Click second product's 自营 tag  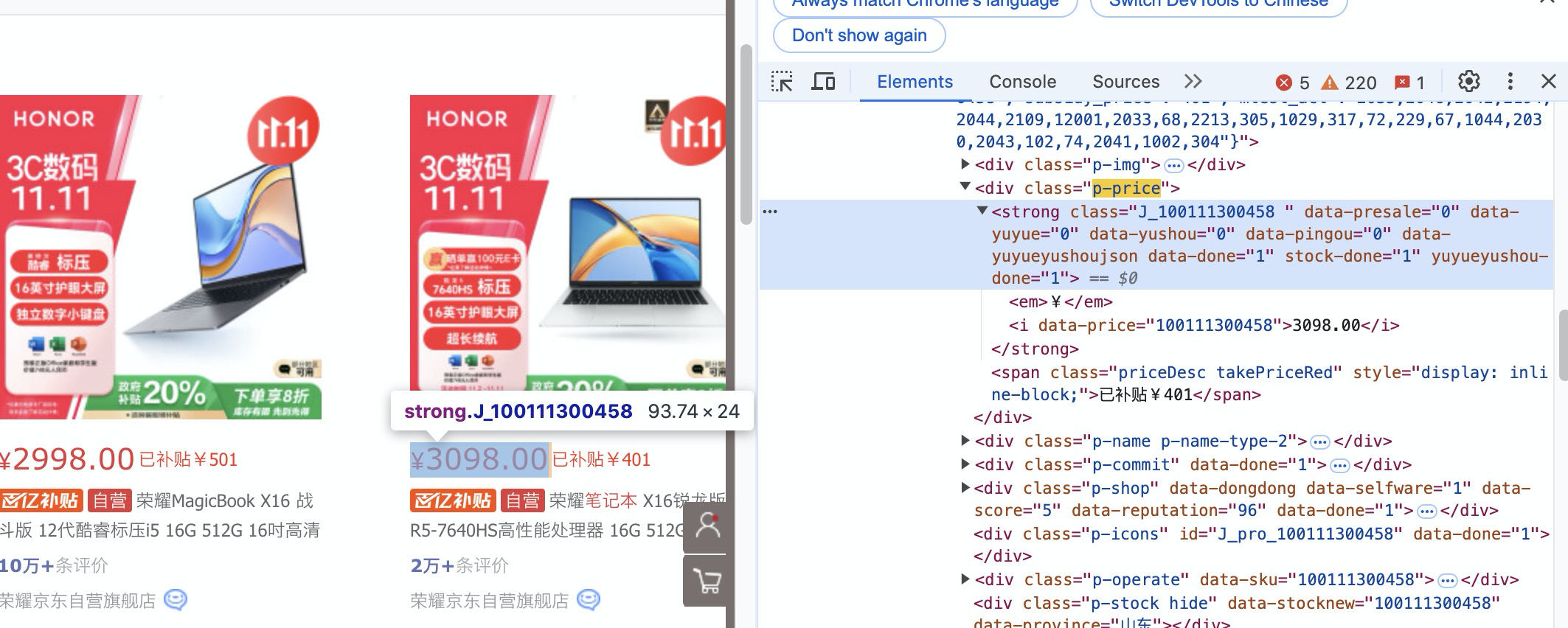523,500
